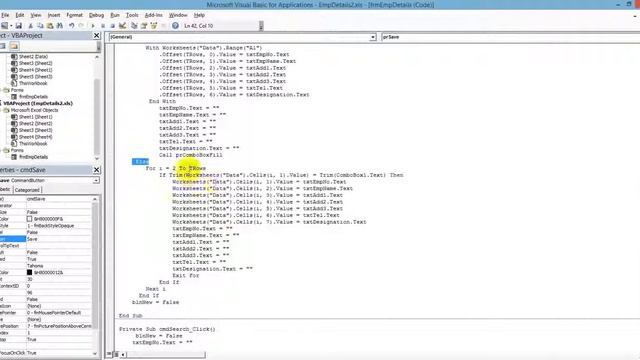Click the project tree vertical scrollbar
640x360 pixels.
pos(97,108)
